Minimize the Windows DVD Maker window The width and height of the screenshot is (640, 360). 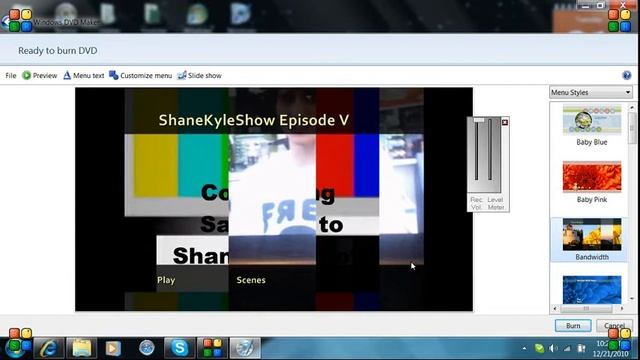[586, 5]
